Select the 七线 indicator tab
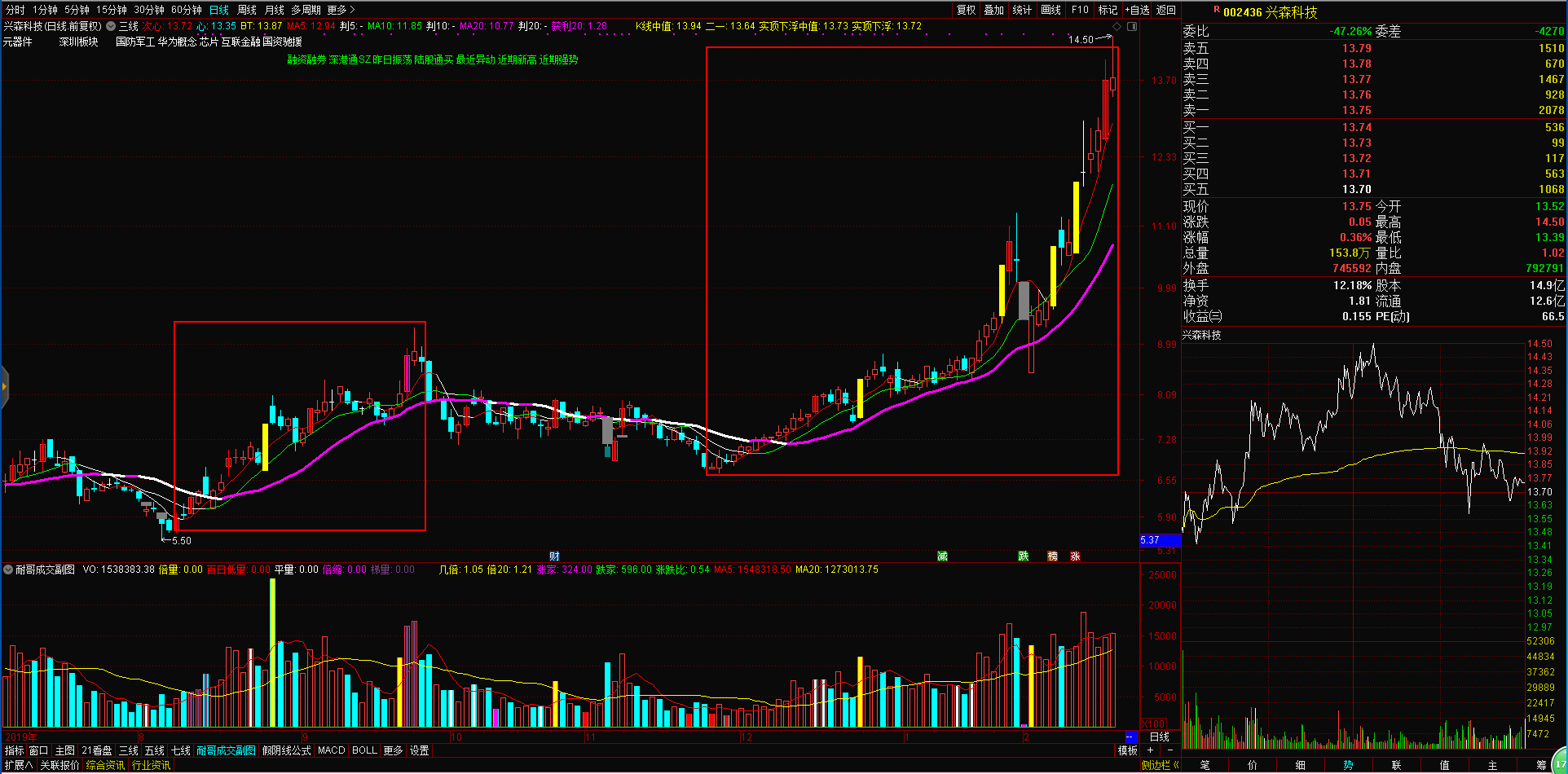This screenshot has height=774, width=1568. click(x=181, y=750)
